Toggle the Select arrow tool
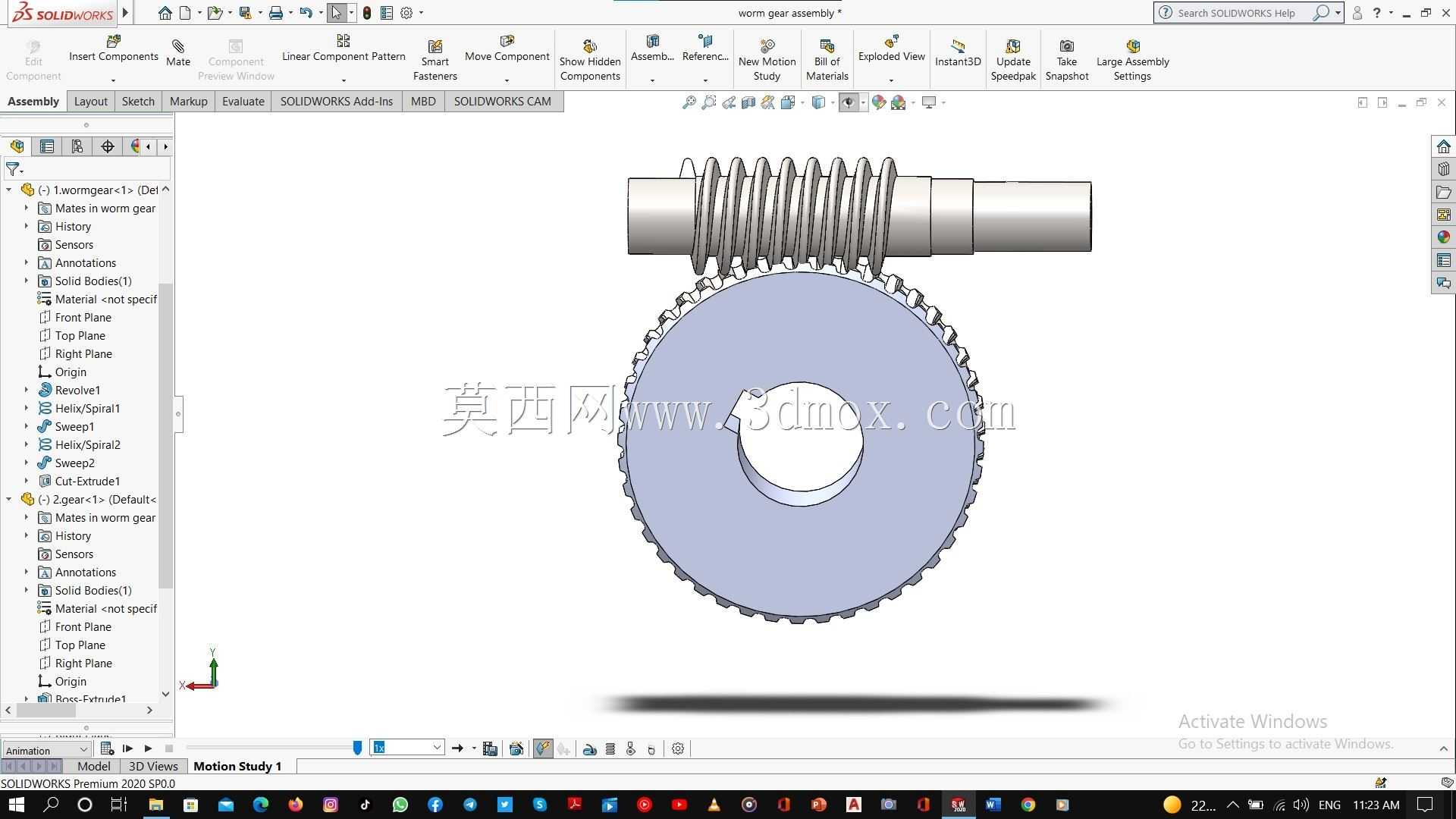The width and height of the screenshot is (1456, 819). tap(337, 13)
